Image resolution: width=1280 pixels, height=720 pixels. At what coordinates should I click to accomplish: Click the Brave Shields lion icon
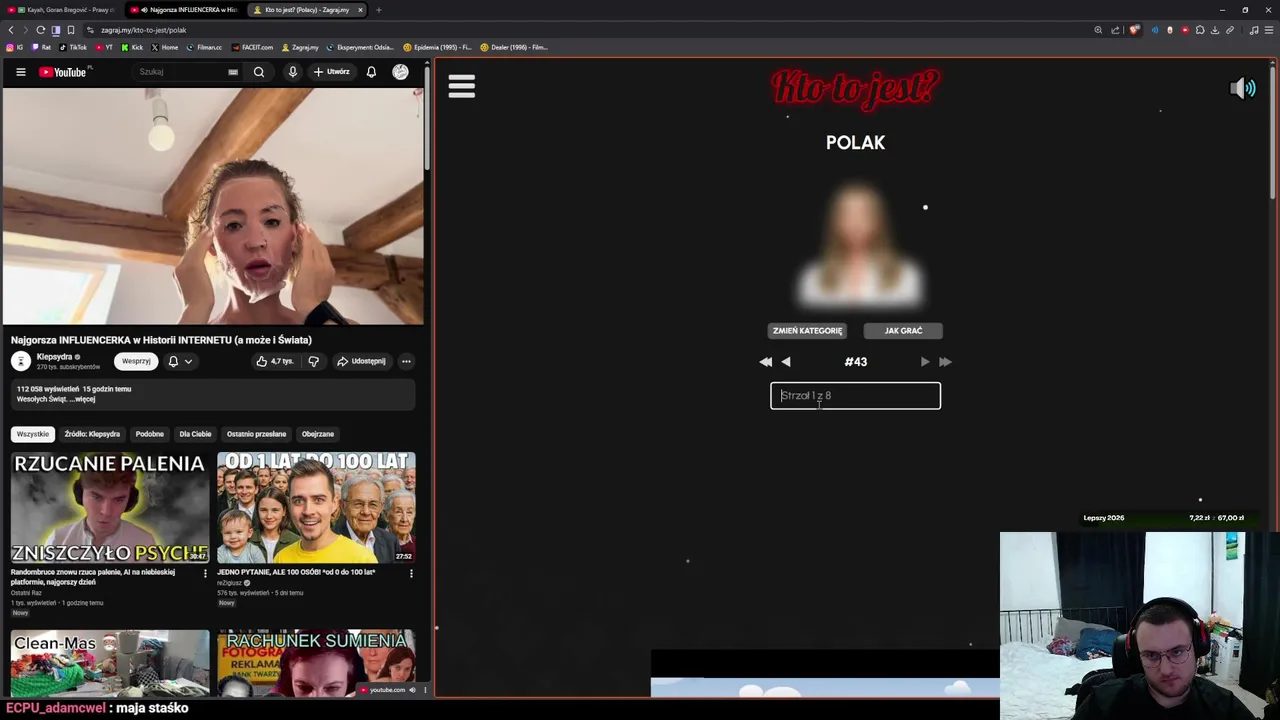coord(1134,30)
